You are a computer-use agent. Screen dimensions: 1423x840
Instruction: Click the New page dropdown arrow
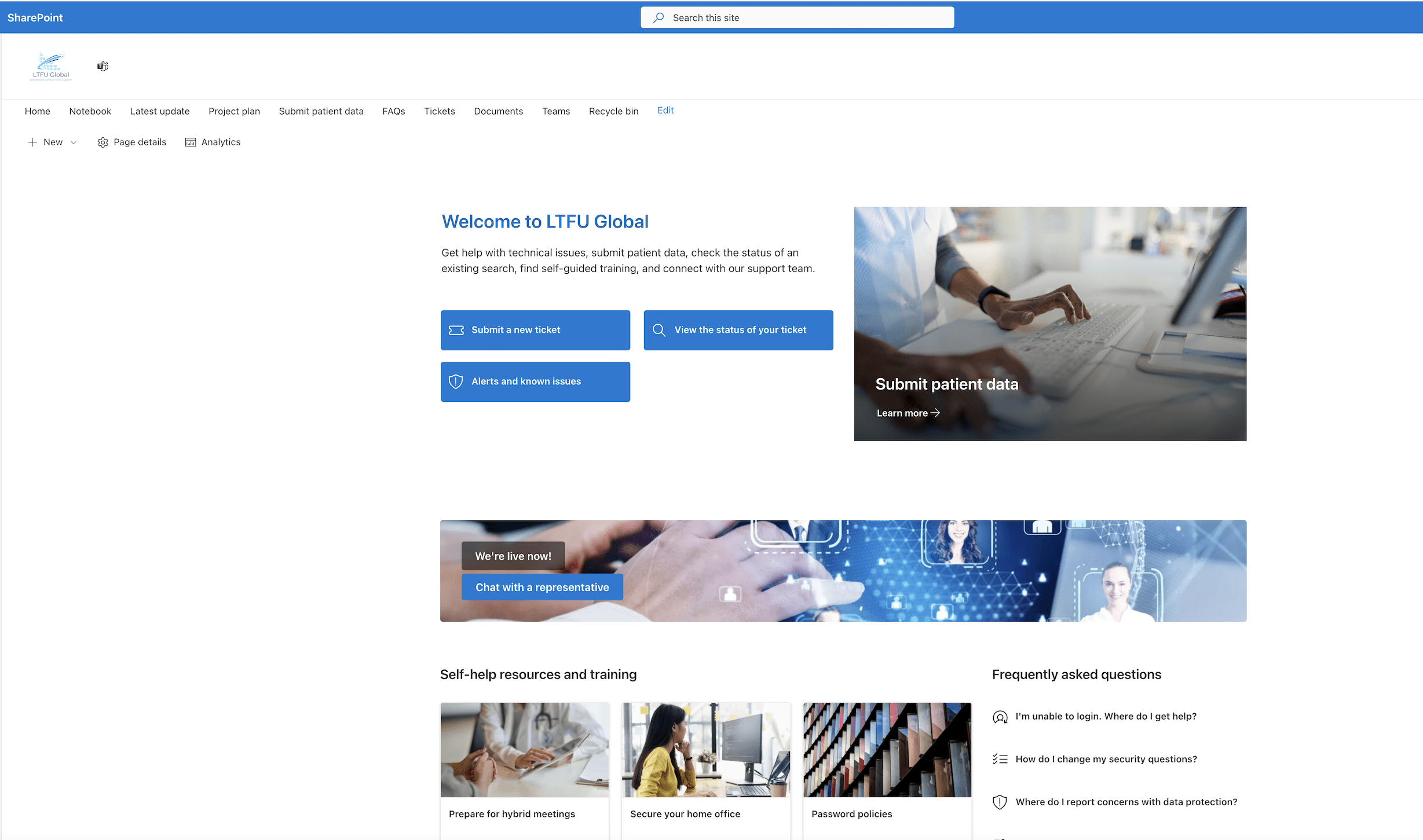click(74, 142)
